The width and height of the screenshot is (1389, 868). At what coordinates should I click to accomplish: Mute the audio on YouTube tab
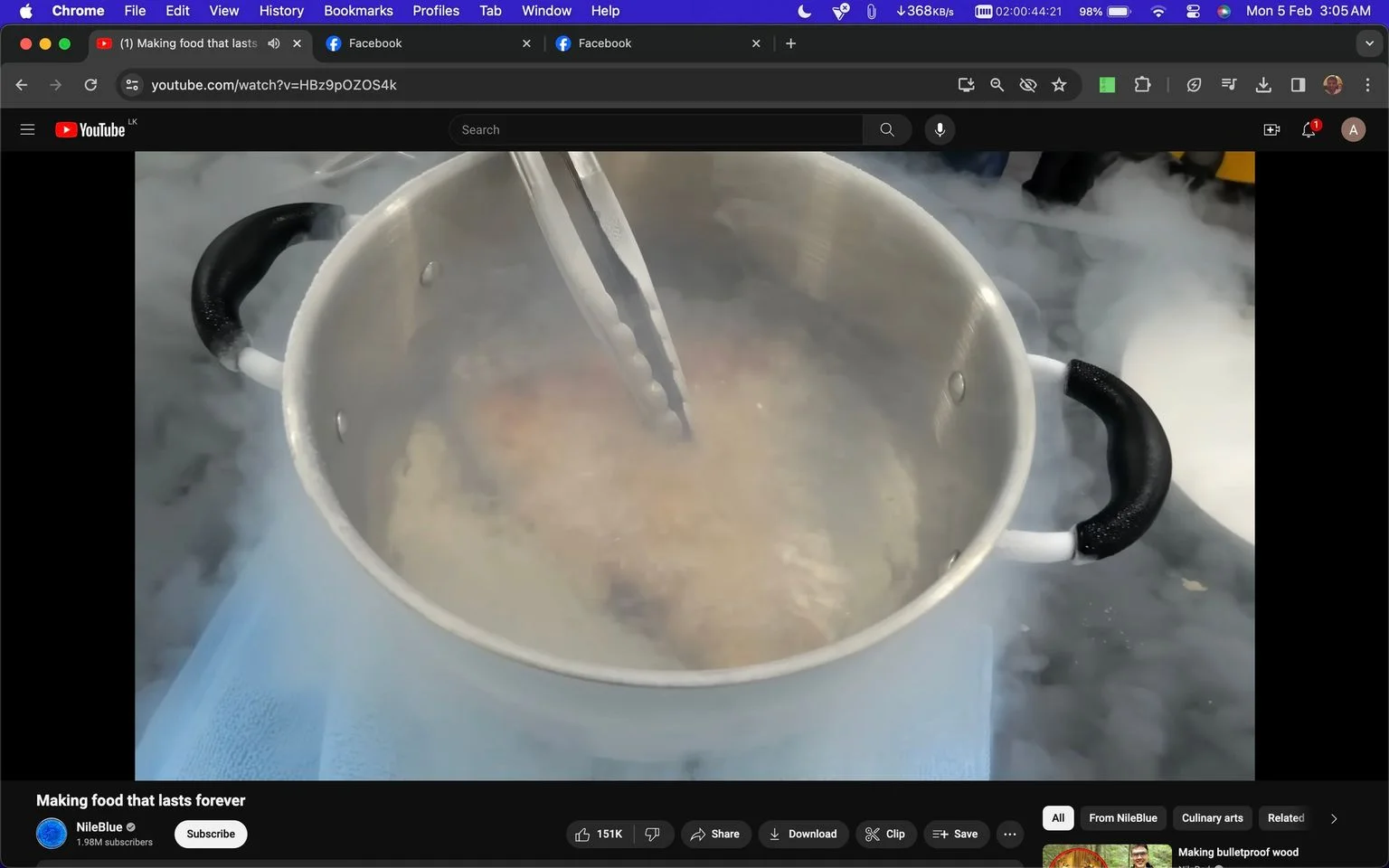pos(274,43)
